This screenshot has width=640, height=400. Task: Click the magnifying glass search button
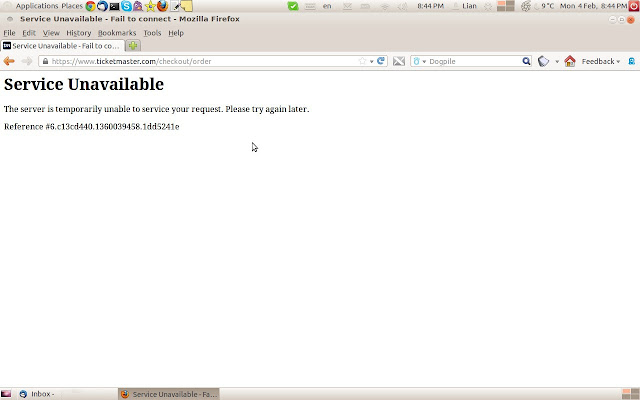(527, 61)
